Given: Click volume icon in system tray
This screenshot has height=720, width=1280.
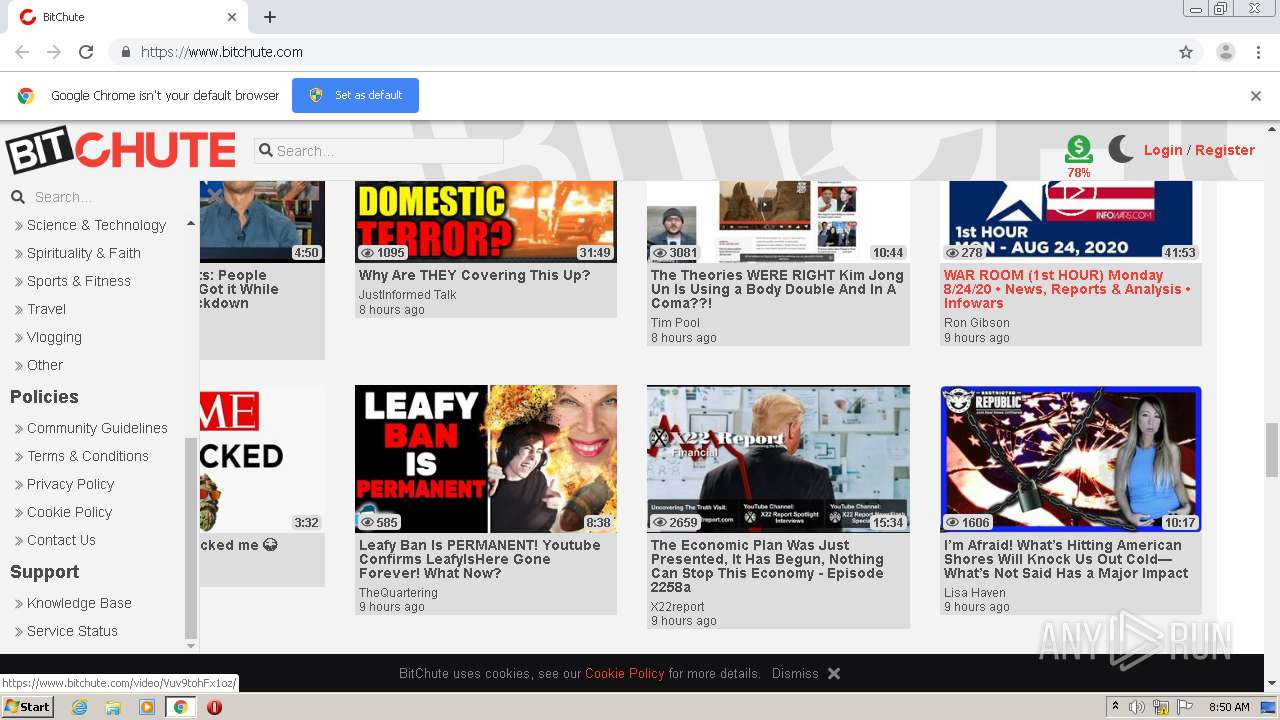Looking at the screenshot, I should 1137,707.
